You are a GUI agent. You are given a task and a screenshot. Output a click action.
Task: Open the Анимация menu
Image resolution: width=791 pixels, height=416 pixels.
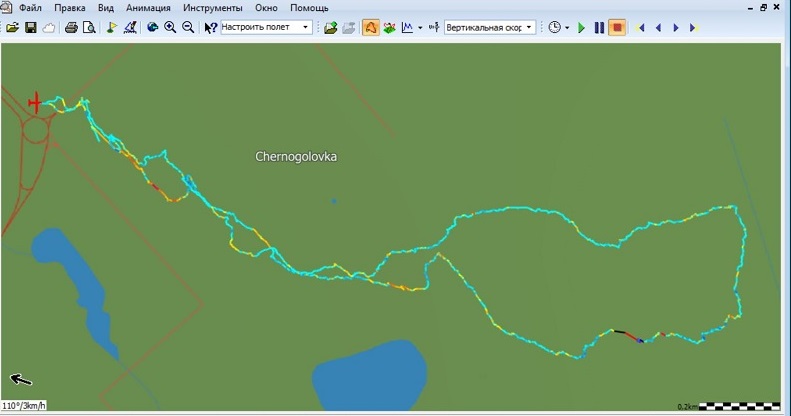[148, 8]
